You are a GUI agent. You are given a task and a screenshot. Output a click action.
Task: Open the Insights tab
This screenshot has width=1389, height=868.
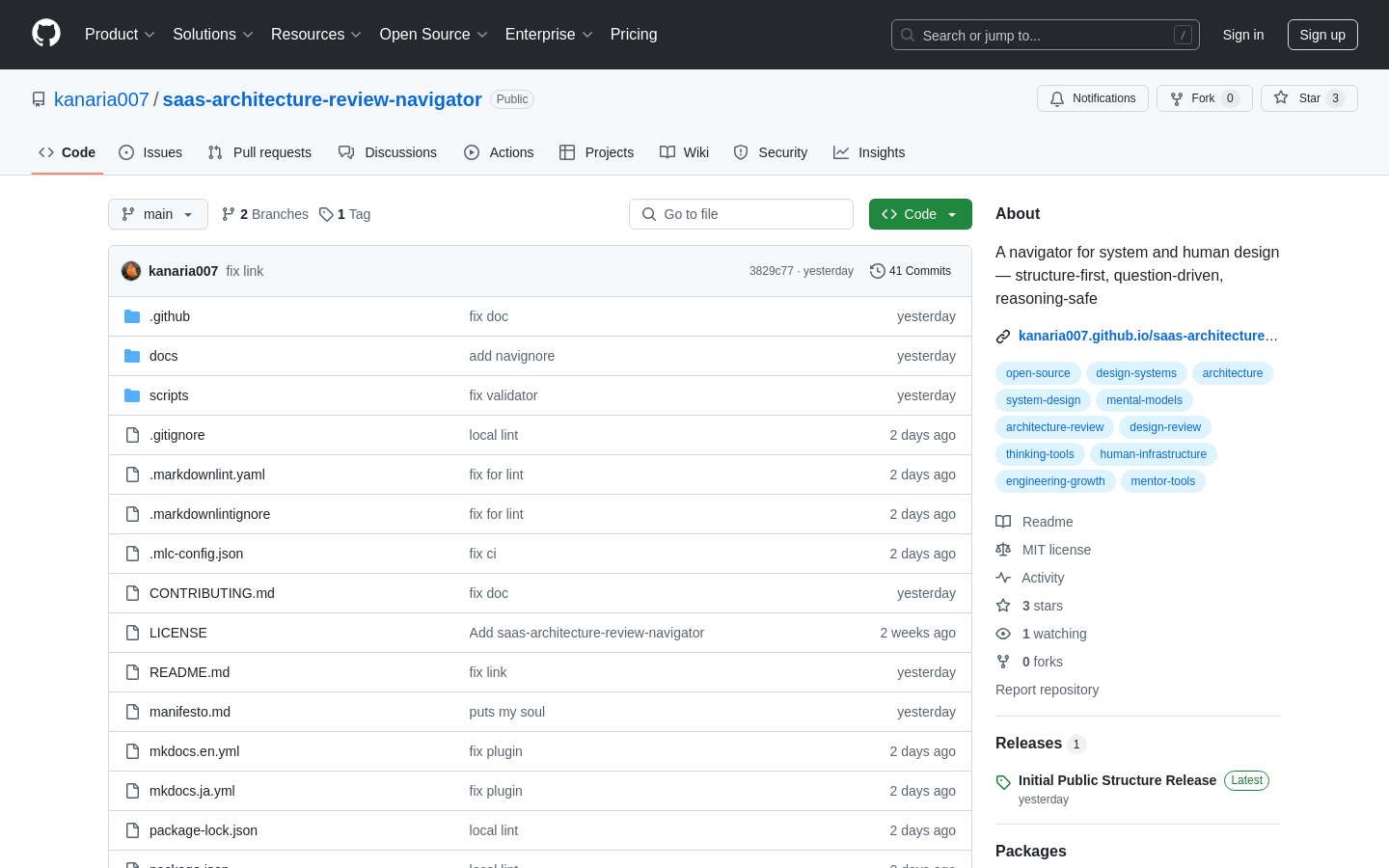click(x=869, y=152)
